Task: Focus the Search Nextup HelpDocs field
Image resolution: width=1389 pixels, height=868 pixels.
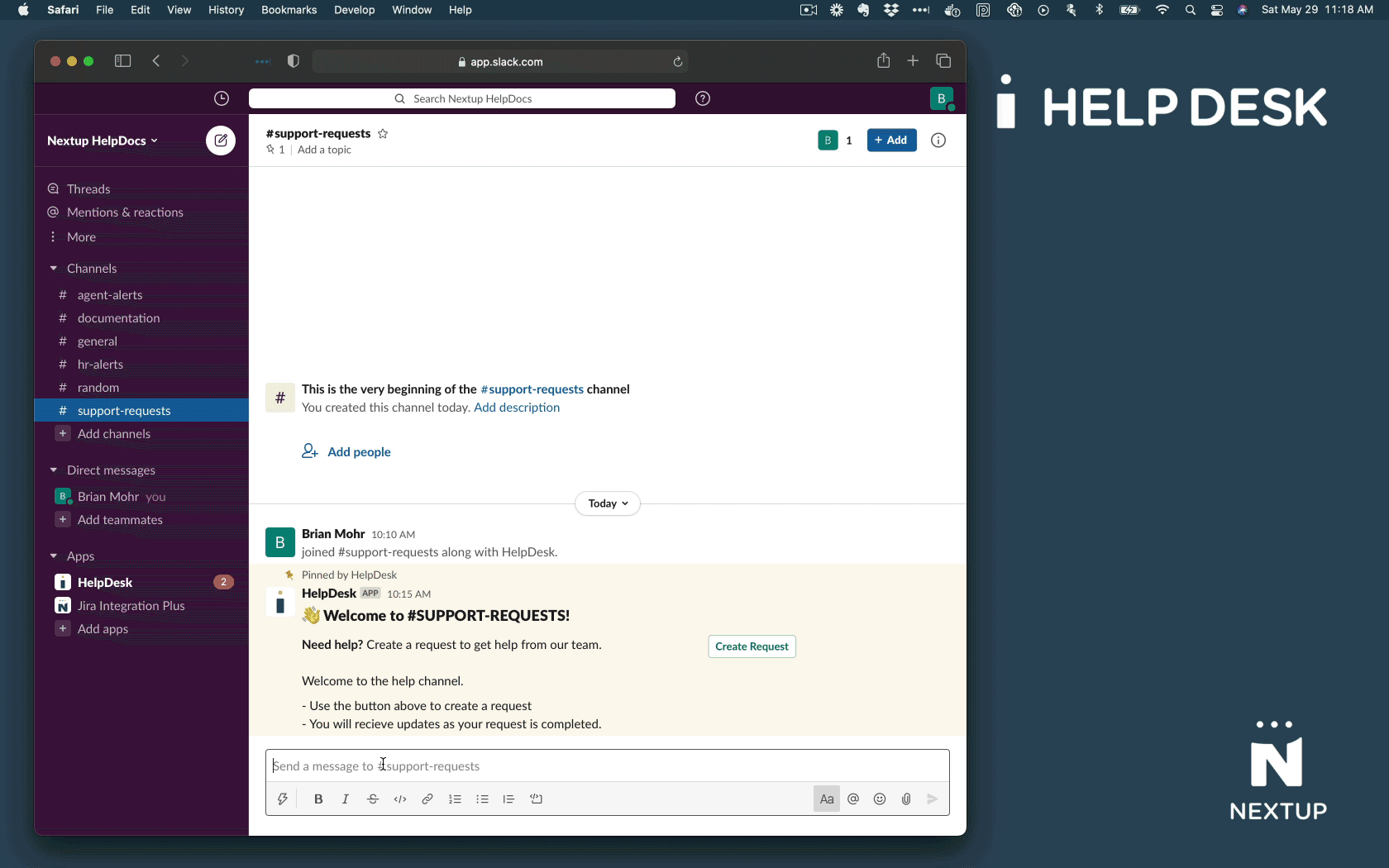Action: point(462,98)
